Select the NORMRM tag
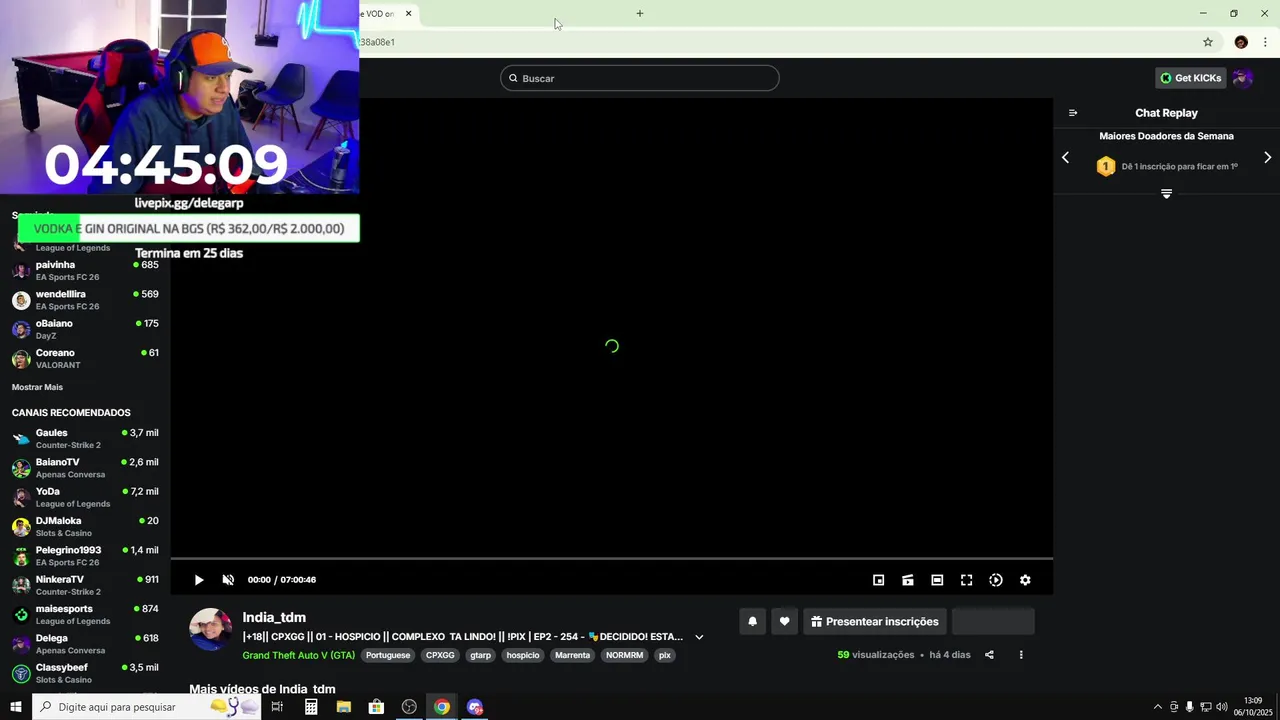Screen dimensions: 1280x720 click(625, 655)
